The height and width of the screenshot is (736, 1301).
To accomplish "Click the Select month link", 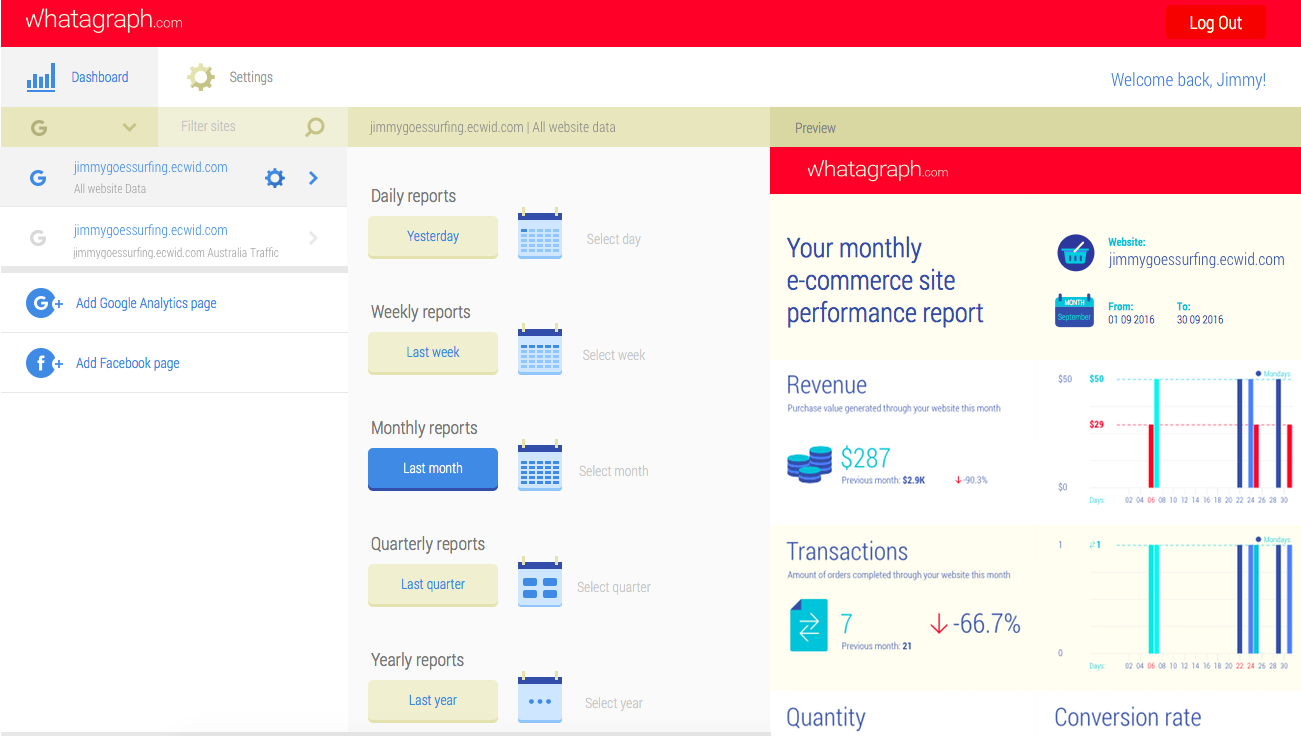I will pos(614,471).
